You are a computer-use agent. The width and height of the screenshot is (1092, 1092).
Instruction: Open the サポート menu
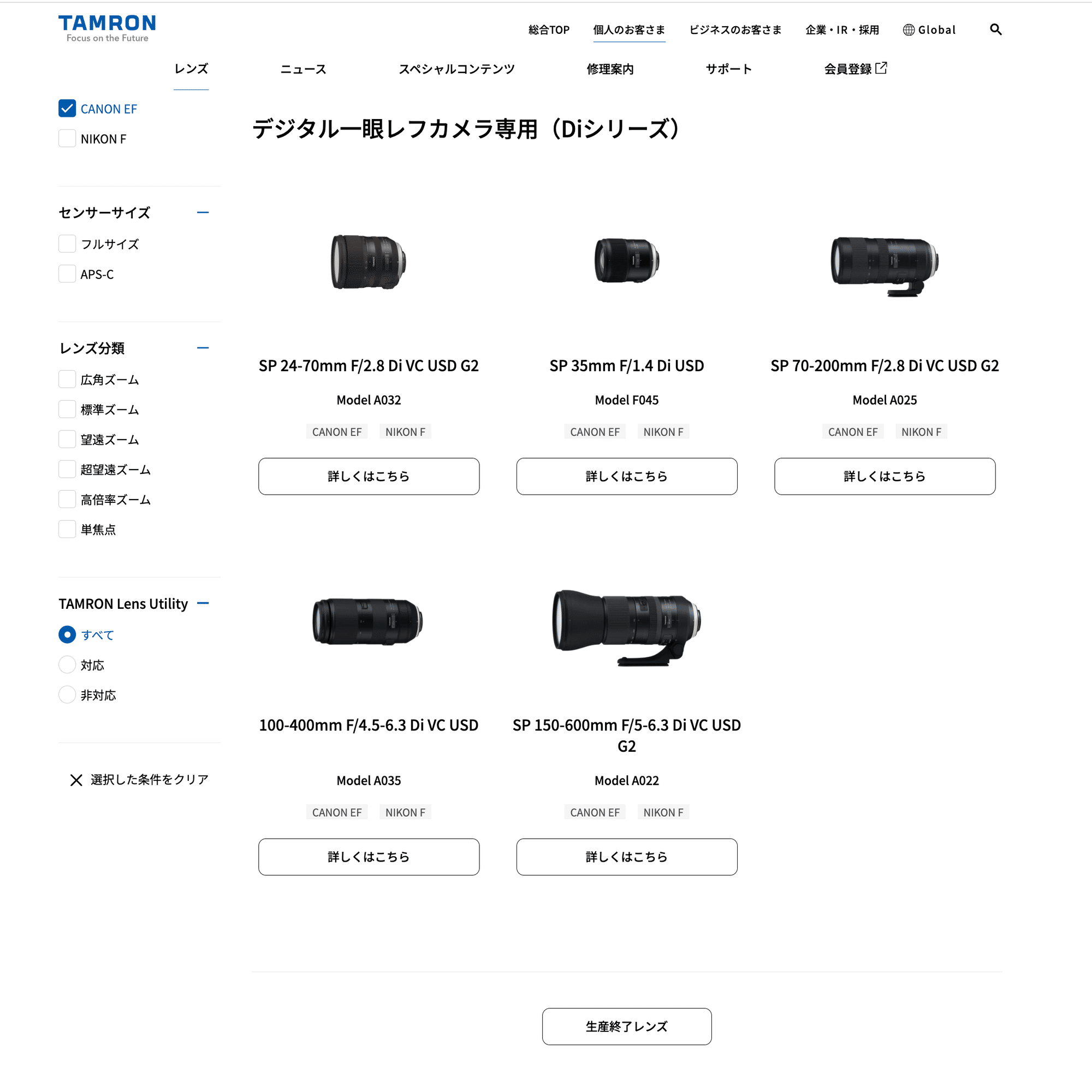click(x=728, y=69)
